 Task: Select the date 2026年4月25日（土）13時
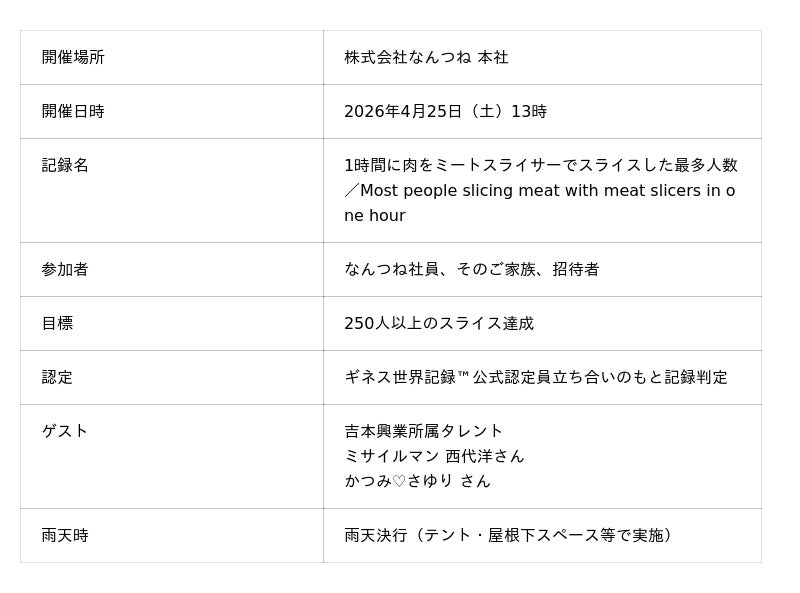coord(445,112)
